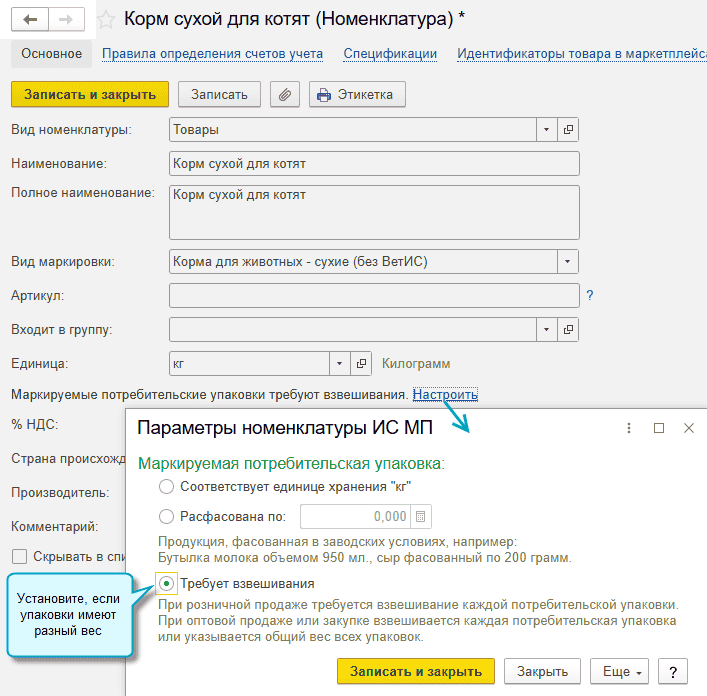
Task: Open the unit form next to the кг field
Action: click(x=362, y=364)
